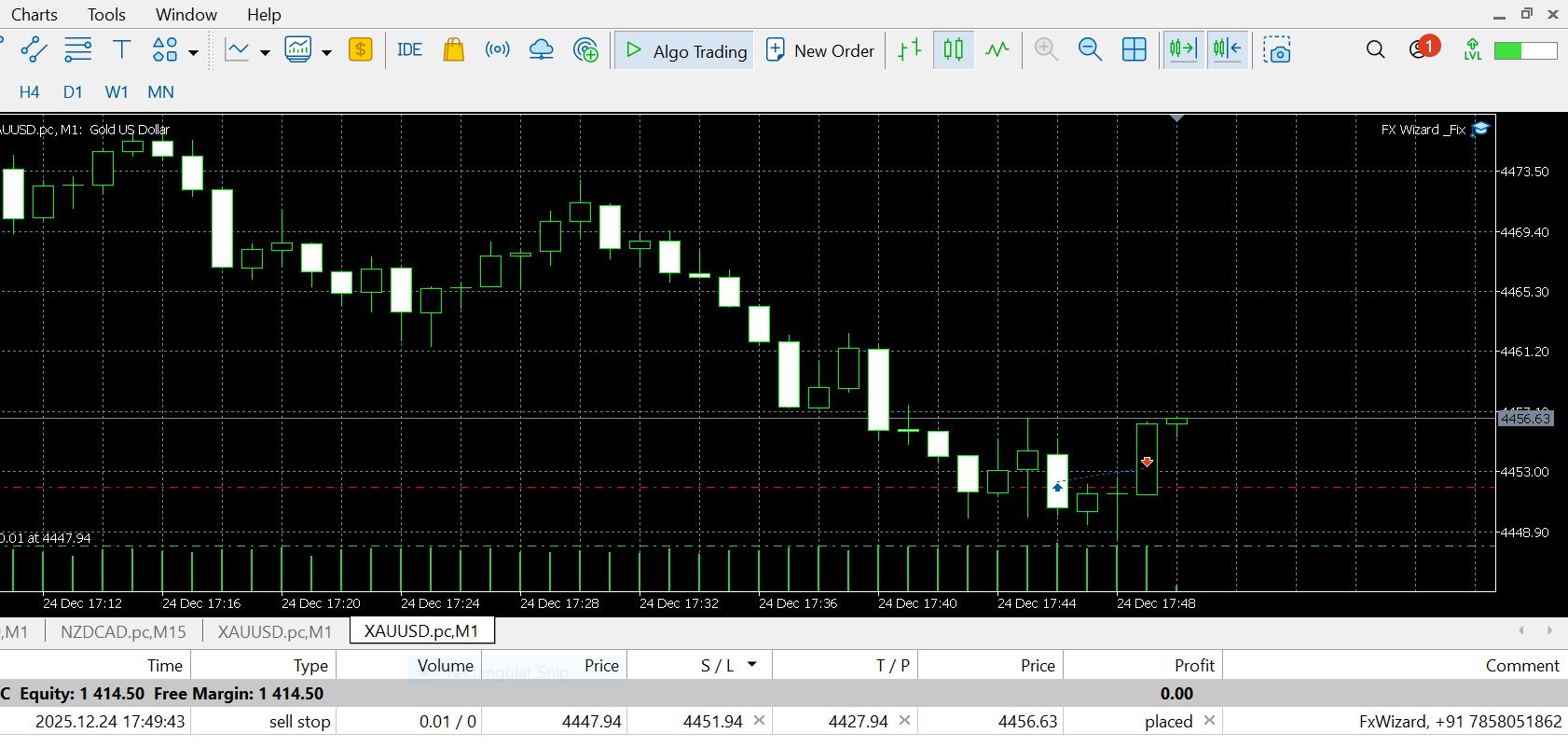
Task: Click the search magnifier icon
Action: [1375, 50]
